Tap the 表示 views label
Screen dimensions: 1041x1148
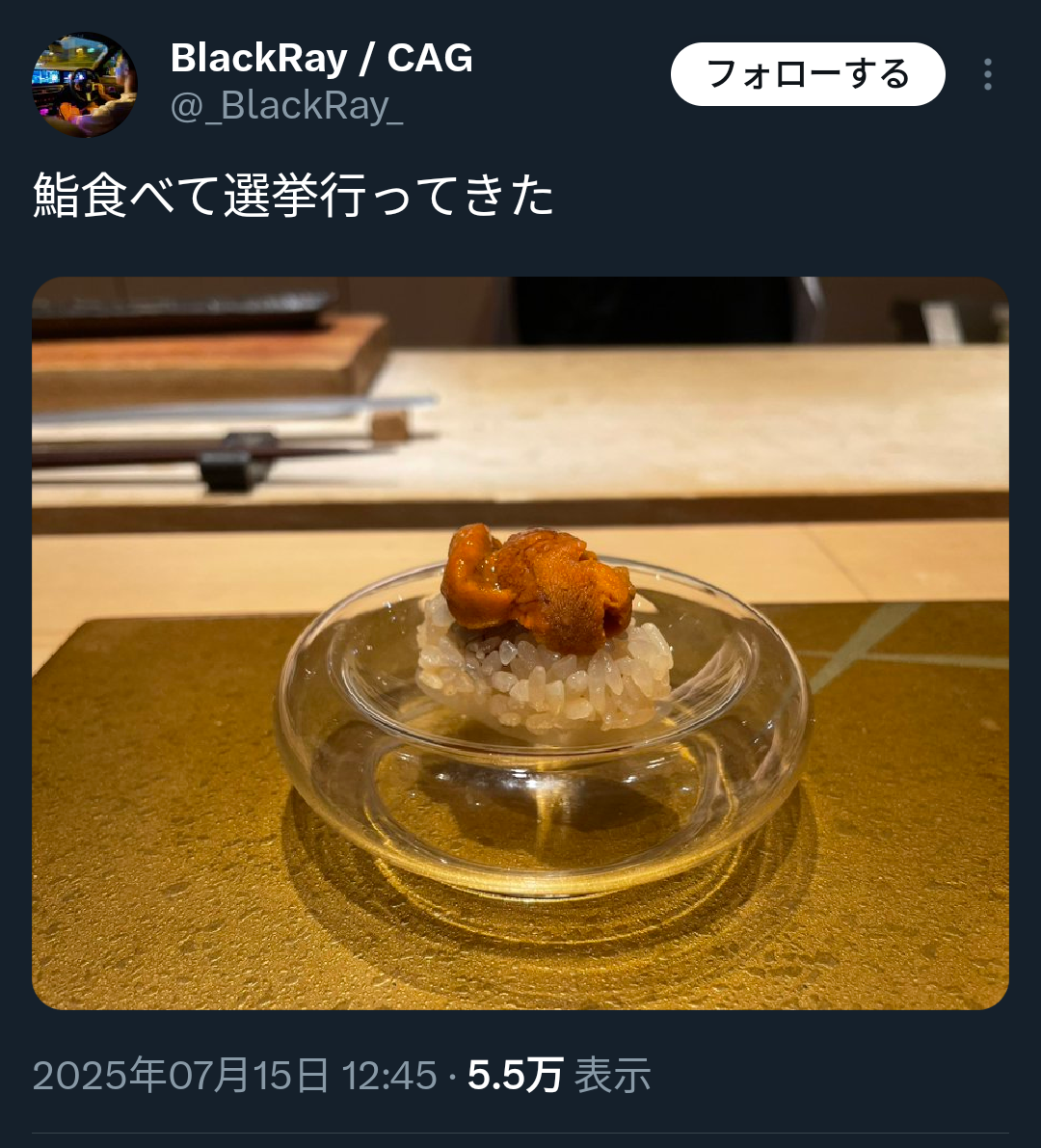pos(612,1075)
